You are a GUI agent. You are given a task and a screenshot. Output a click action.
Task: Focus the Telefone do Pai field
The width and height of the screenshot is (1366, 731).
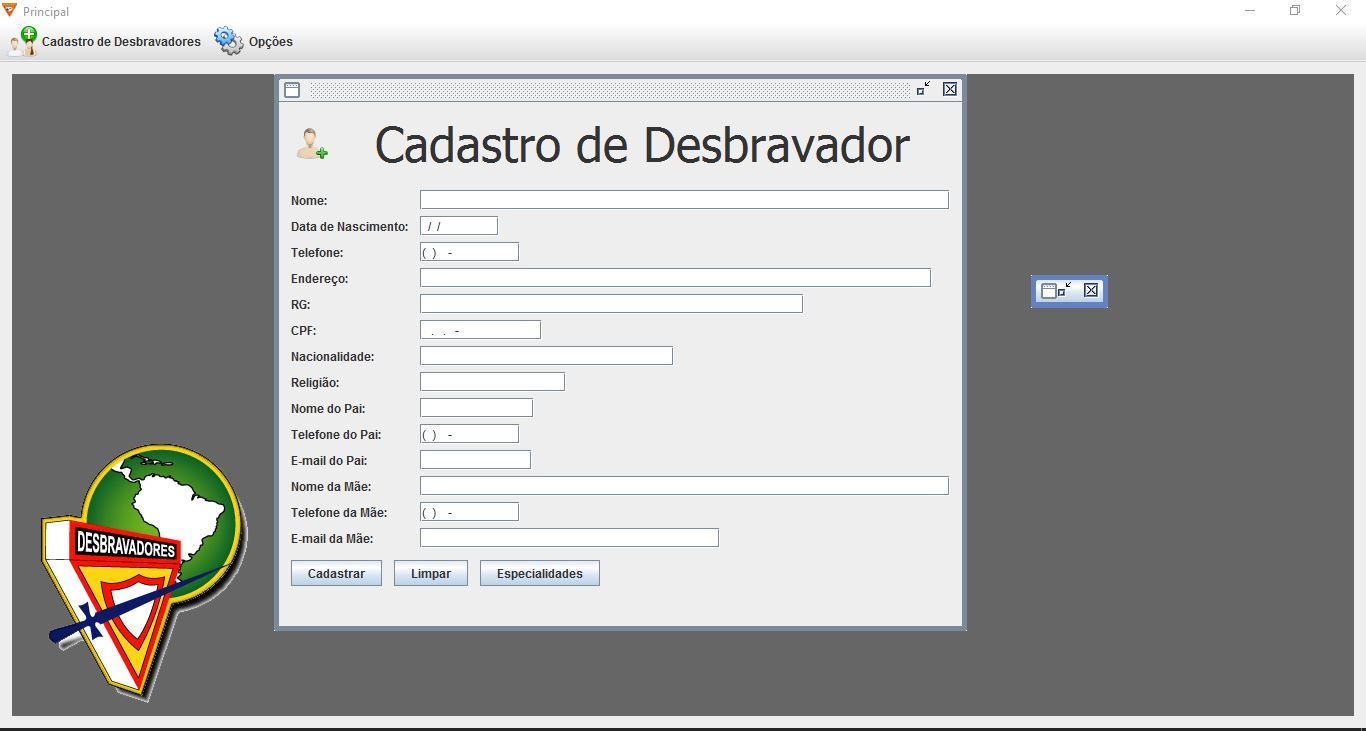pos(469,434)
